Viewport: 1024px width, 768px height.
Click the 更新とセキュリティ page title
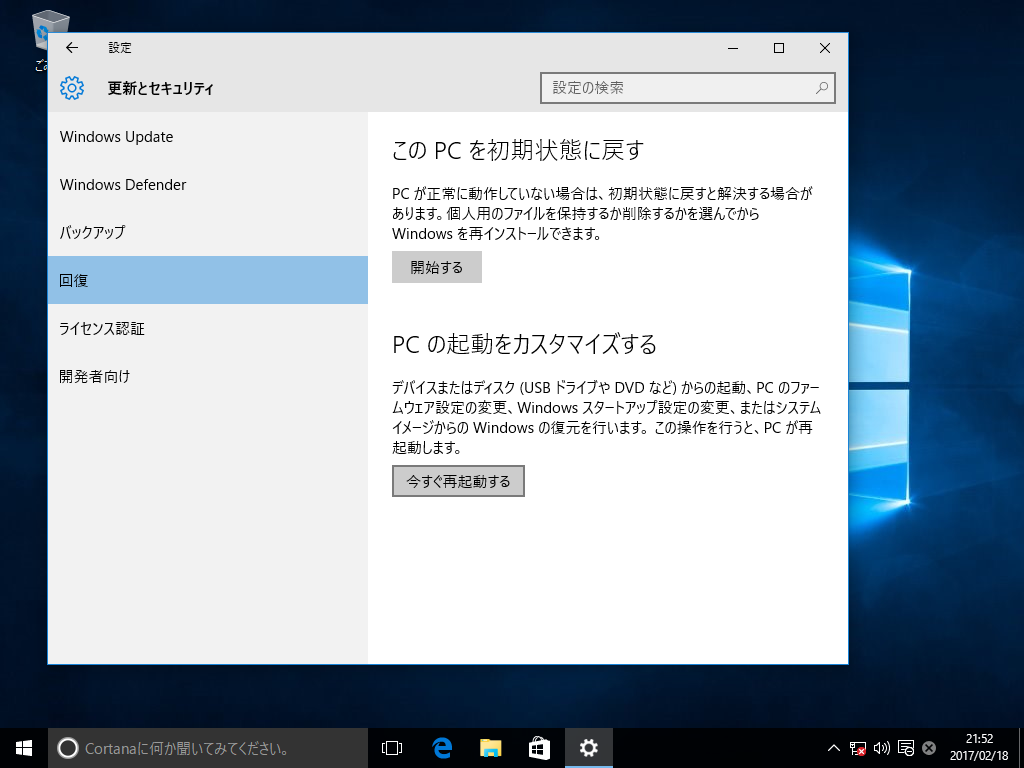pyautogui.click(x=161, y=88)
